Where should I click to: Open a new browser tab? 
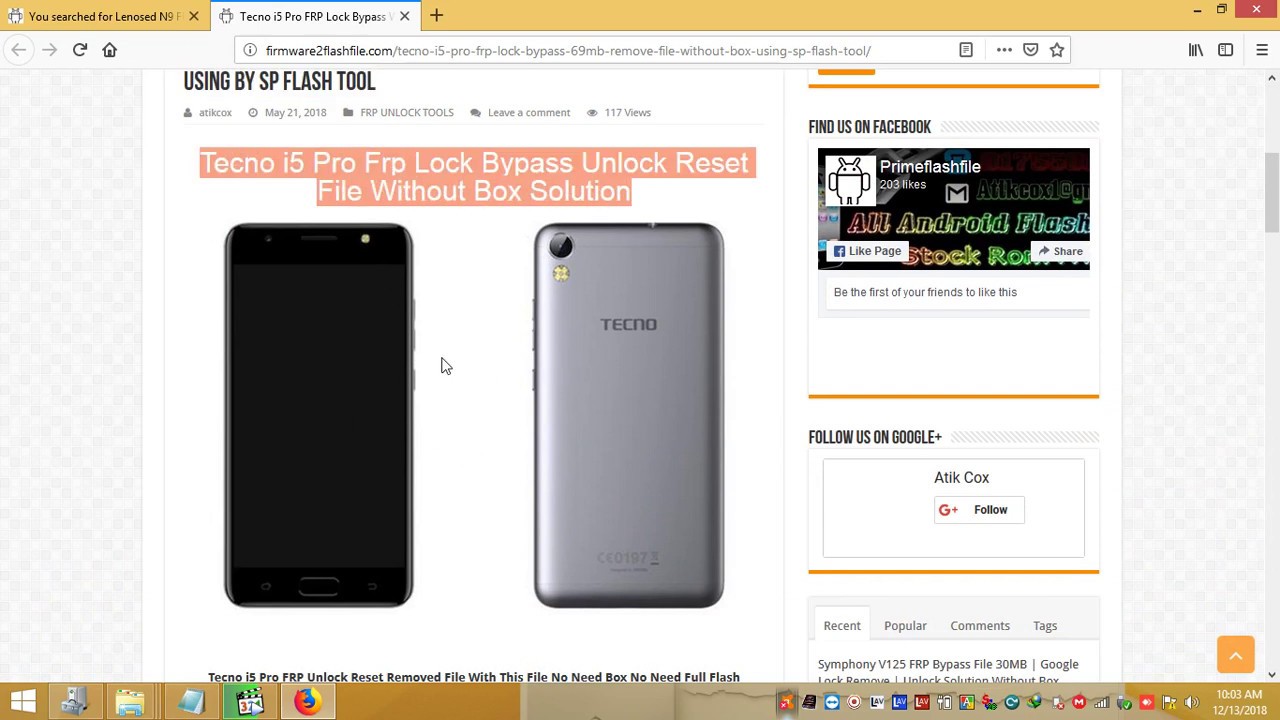(437, 16)
